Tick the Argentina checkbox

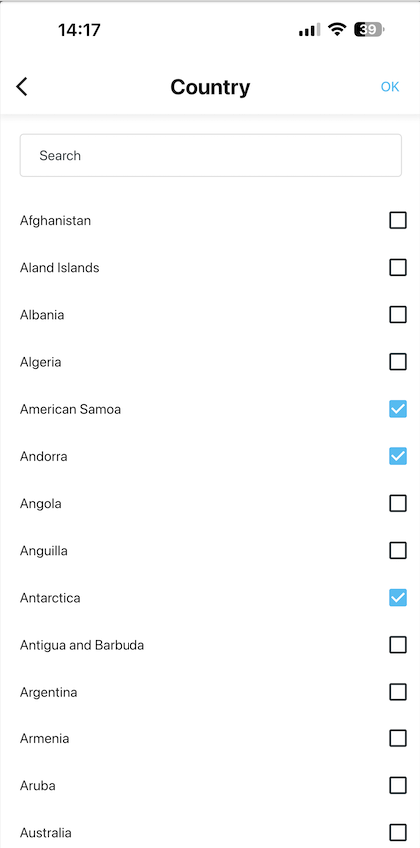(x=398, y=692)
